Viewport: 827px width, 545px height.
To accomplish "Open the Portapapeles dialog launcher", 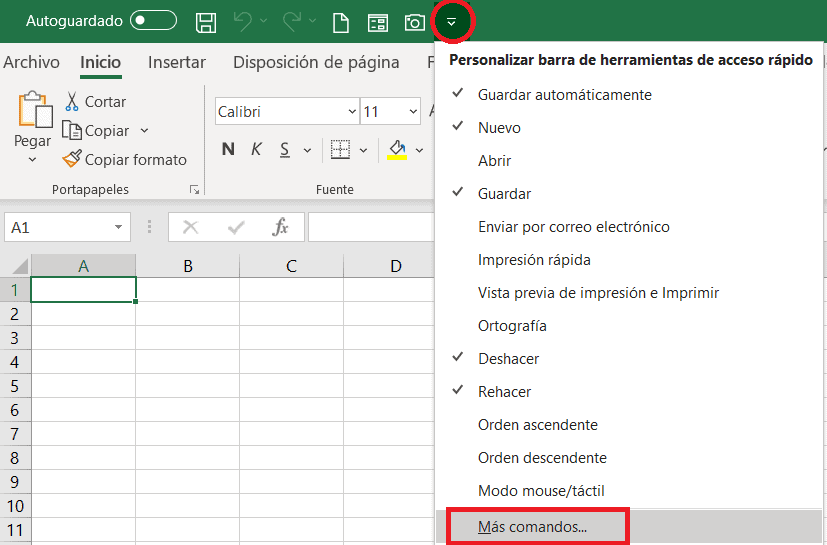I will tap(195, 189).
